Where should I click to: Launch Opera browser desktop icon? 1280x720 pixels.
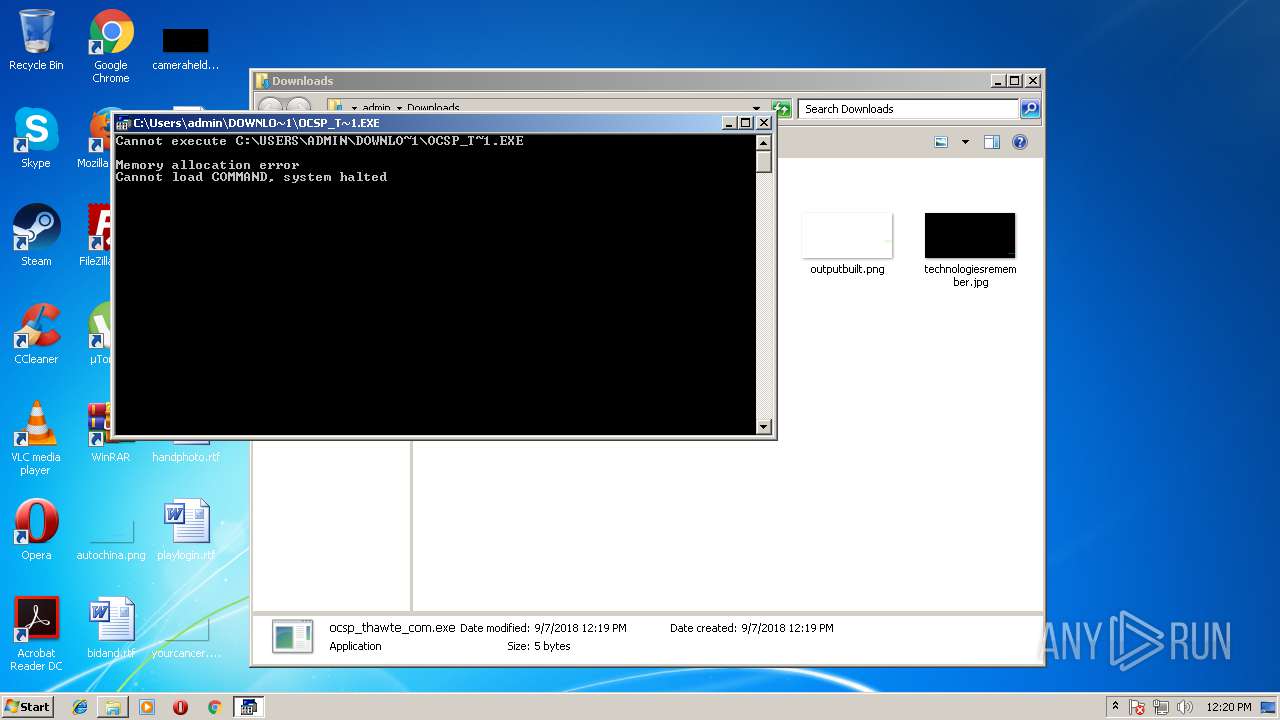tap(36, 530)
